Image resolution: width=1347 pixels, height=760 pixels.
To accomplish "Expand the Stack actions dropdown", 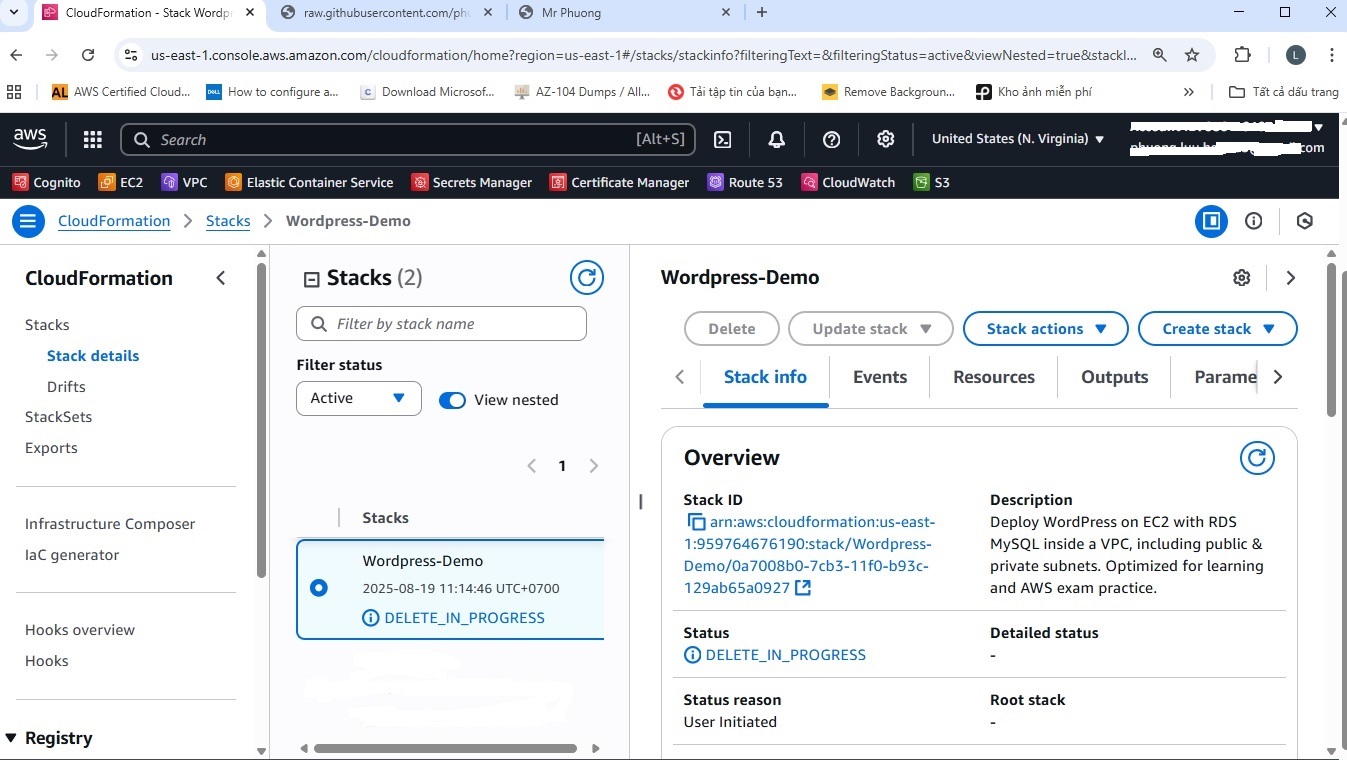I will coord(1045,329).
